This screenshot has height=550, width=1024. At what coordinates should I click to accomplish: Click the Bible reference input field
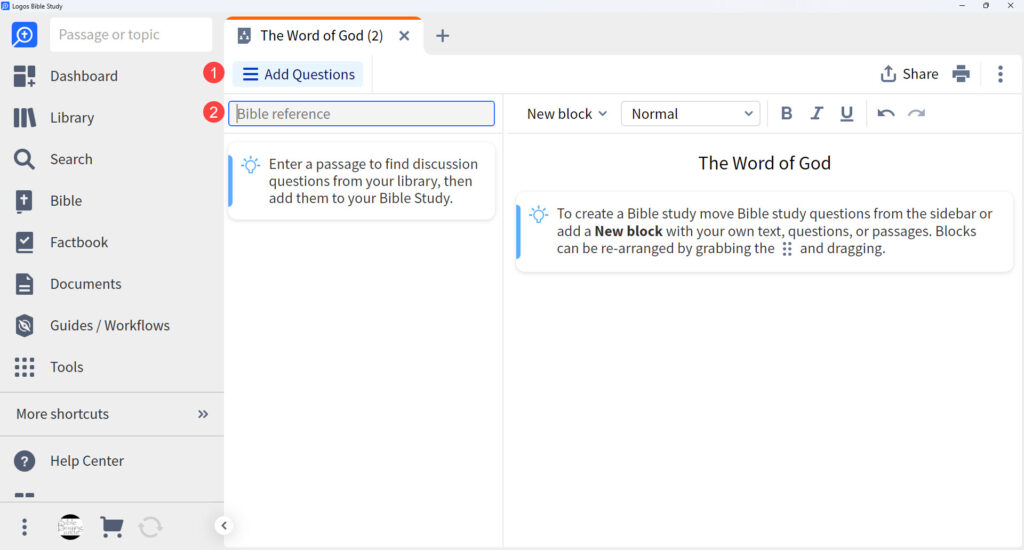tap(361, 114)
